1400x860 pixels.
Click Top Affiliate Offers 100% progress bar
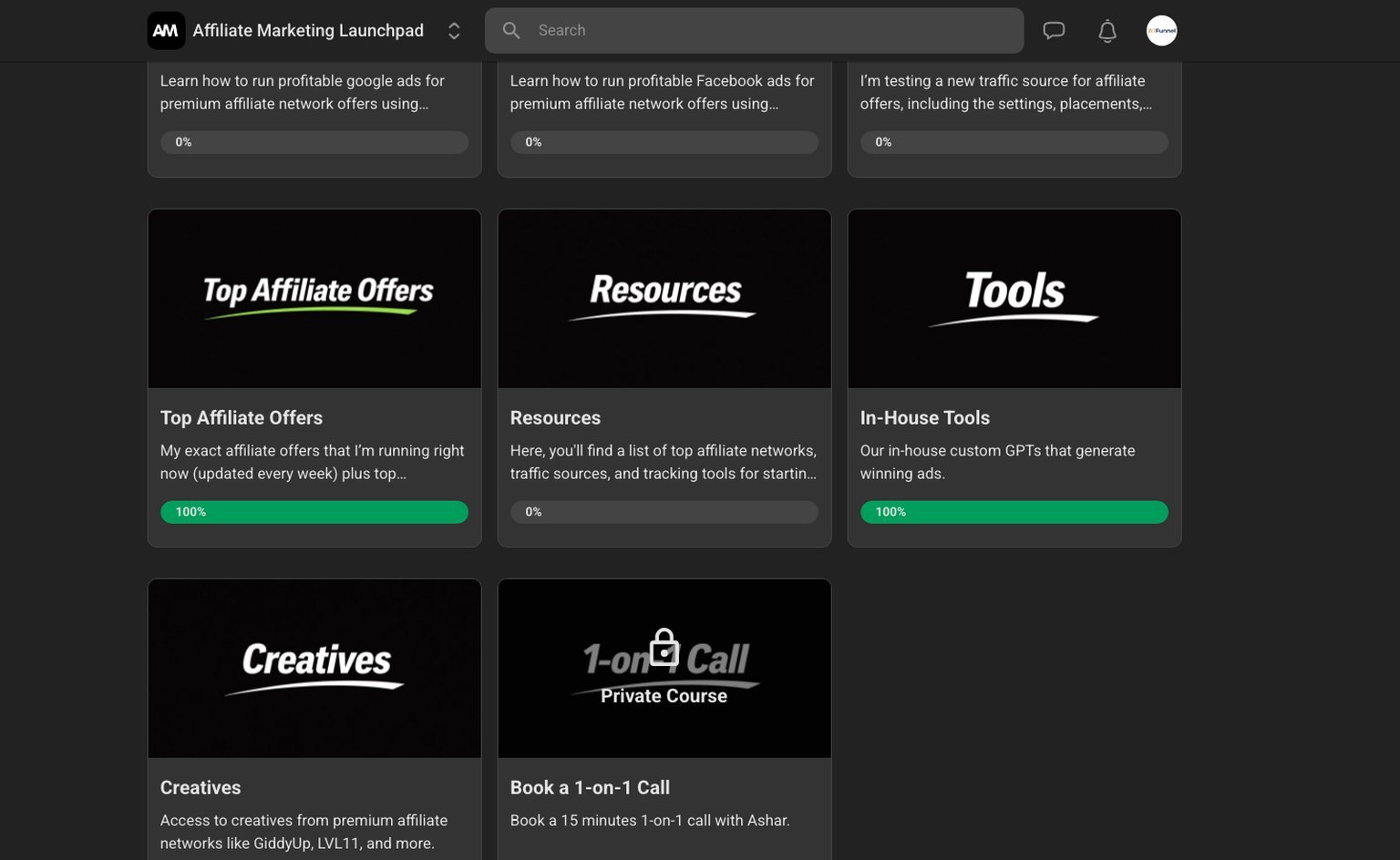[x=314, y=512]
